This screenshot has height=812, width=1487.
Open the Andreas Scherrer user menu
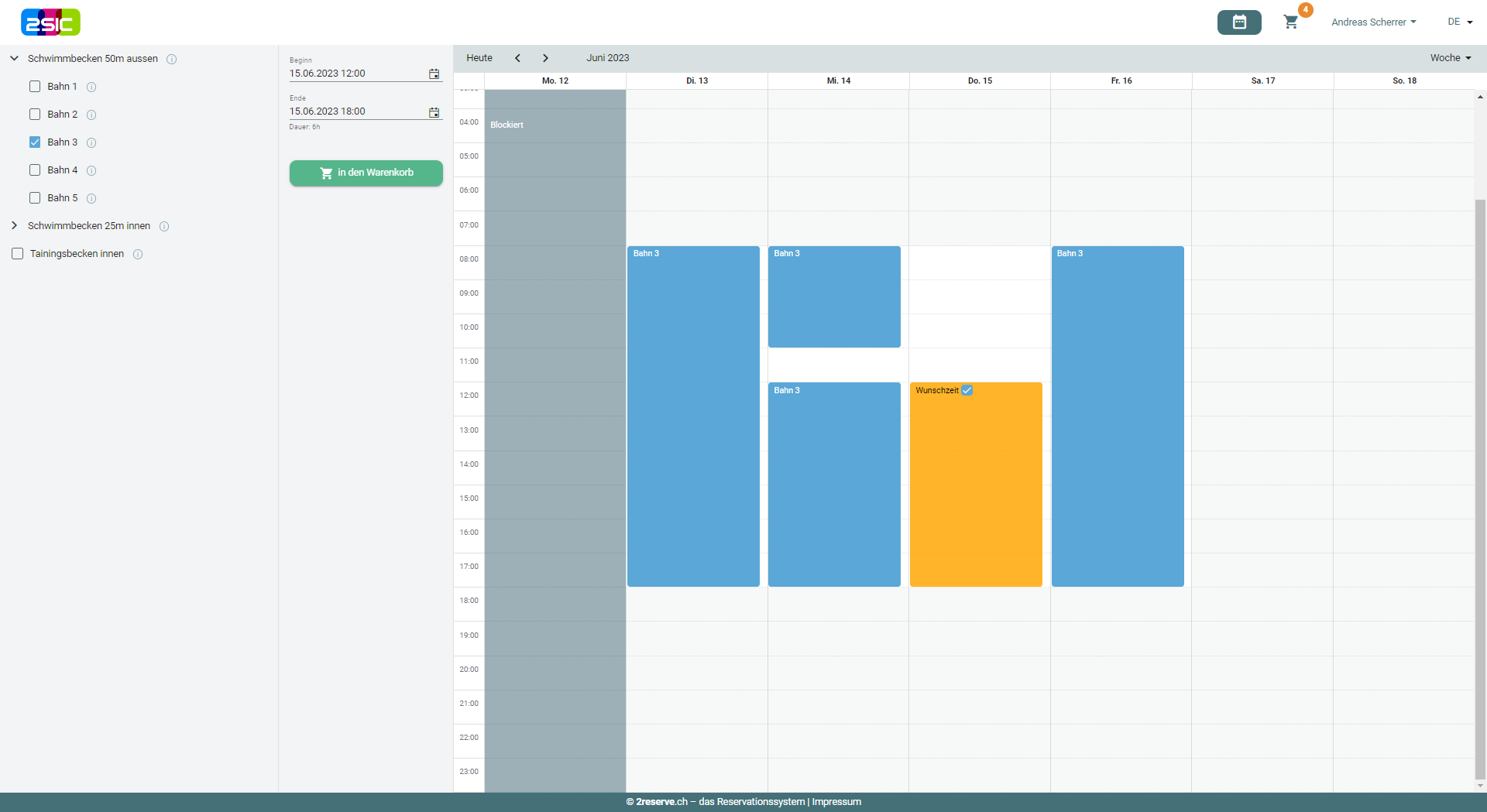point(1373,22)
